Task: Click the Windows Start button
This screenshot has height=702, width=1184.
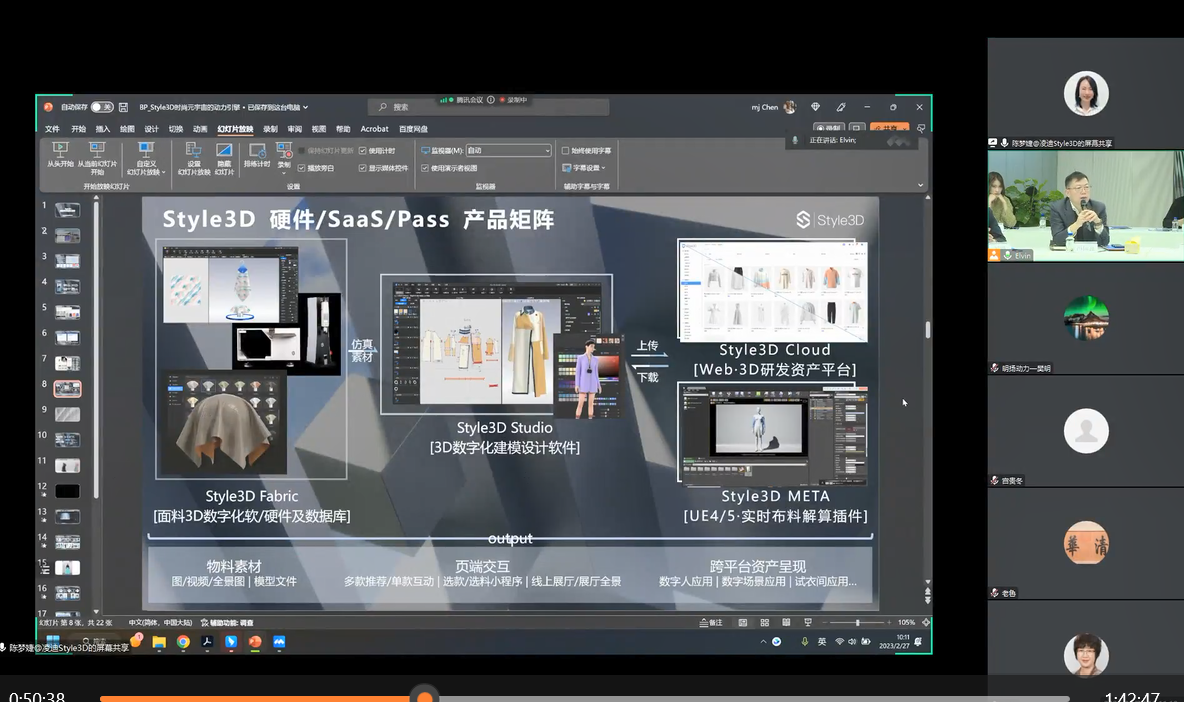Action: point(53,642)
